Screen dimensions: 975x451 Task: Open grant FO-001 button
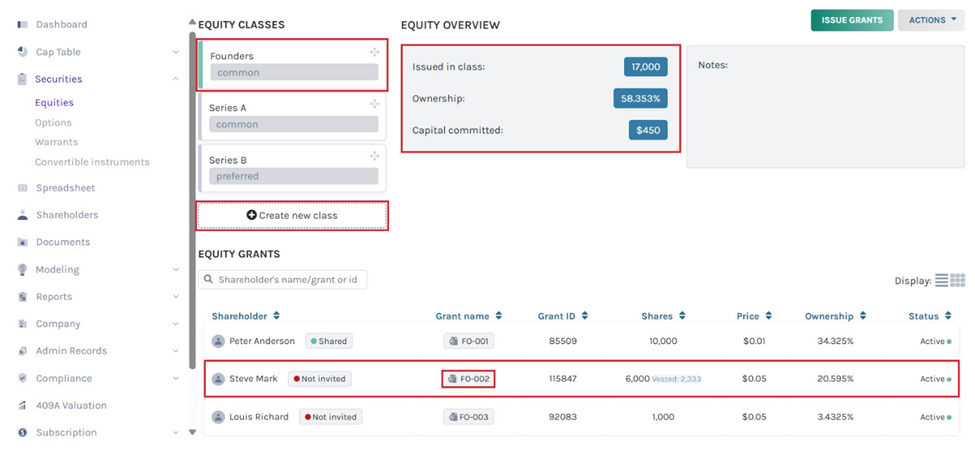[x=469, y=341]
